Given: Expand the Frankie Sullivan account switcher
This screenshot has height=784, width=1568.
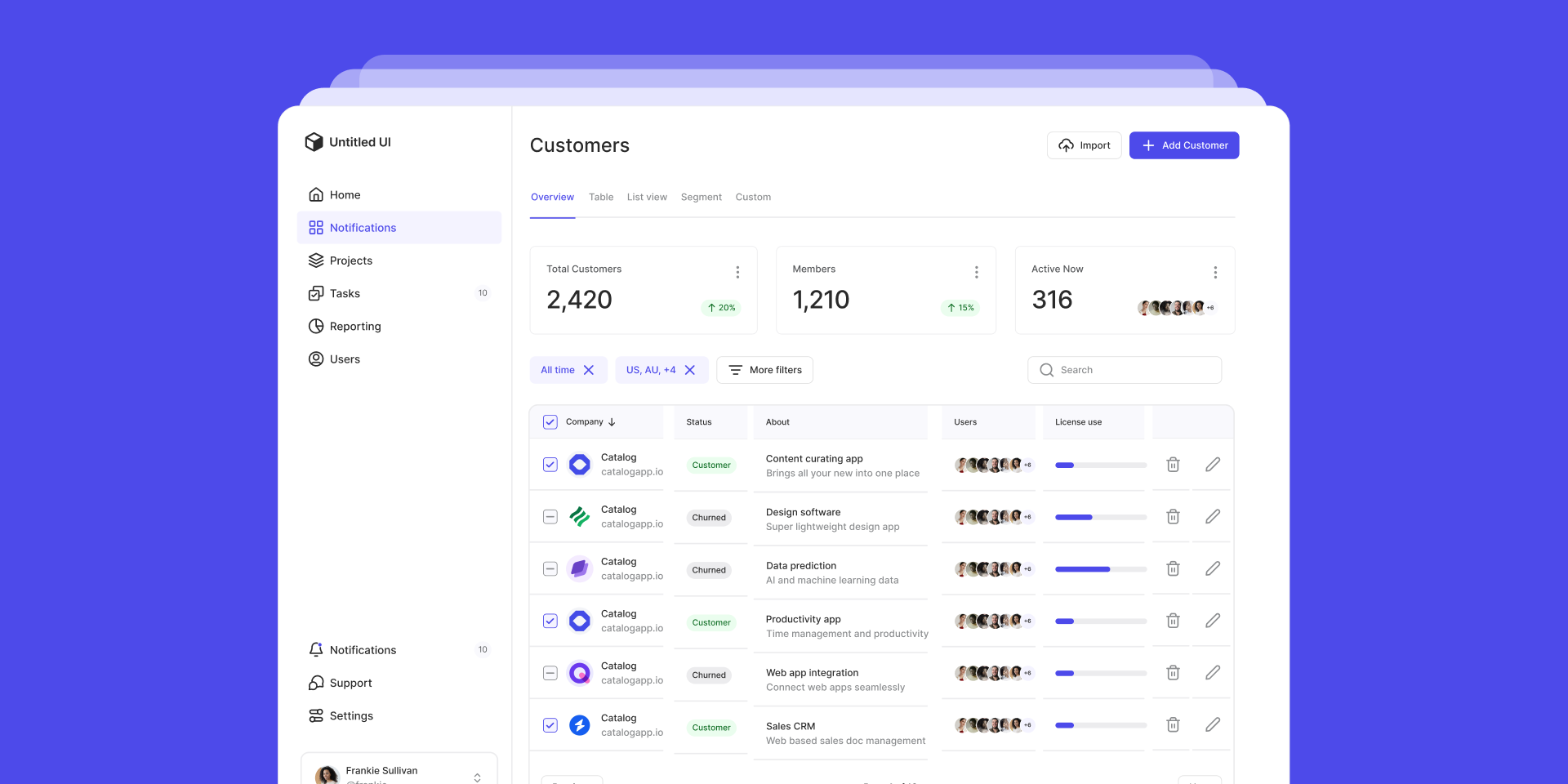Looking at the screenshot, I should (477, 777).
